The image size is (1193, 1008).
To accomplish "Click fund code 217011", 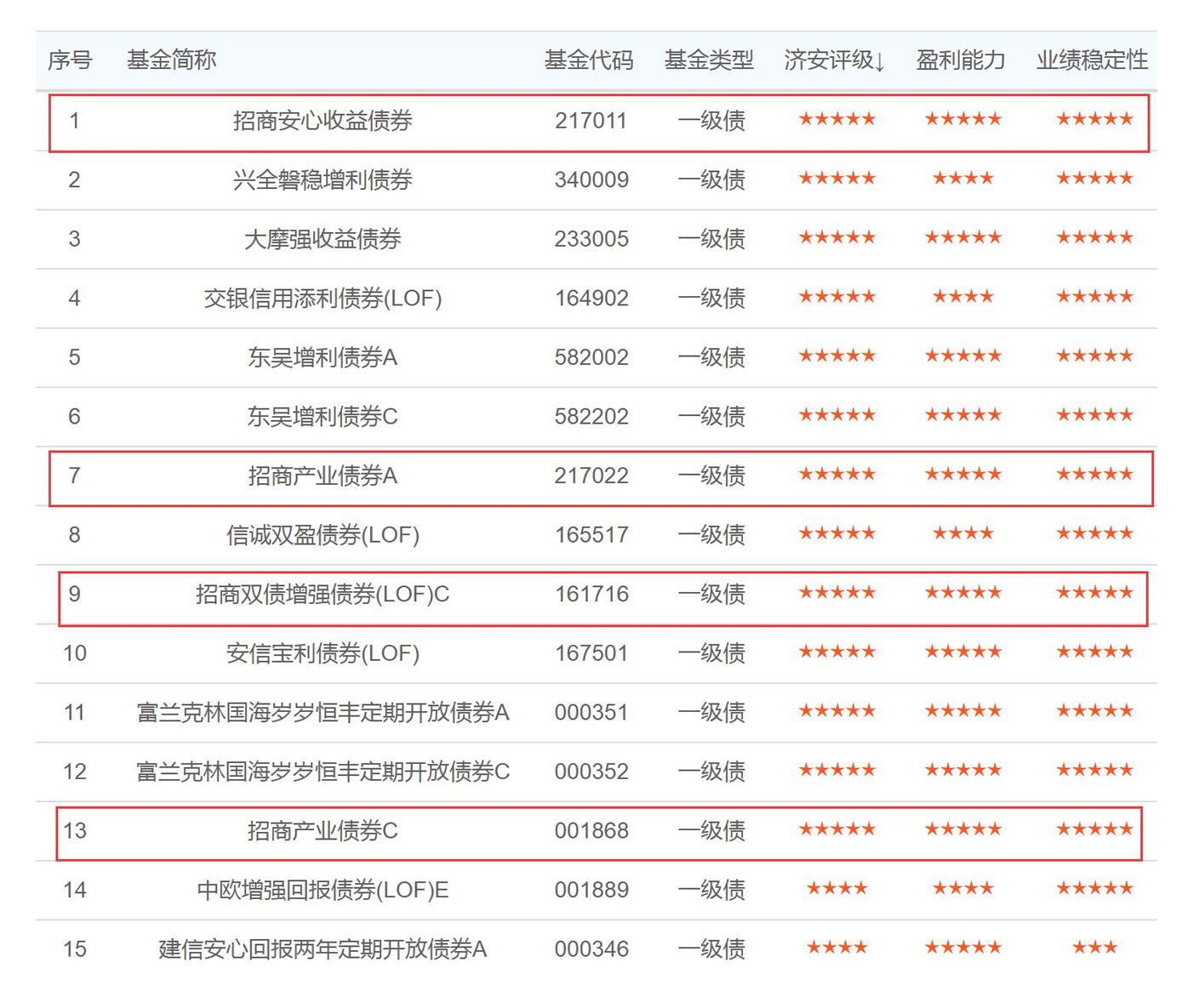I will (x=591, y=121).
